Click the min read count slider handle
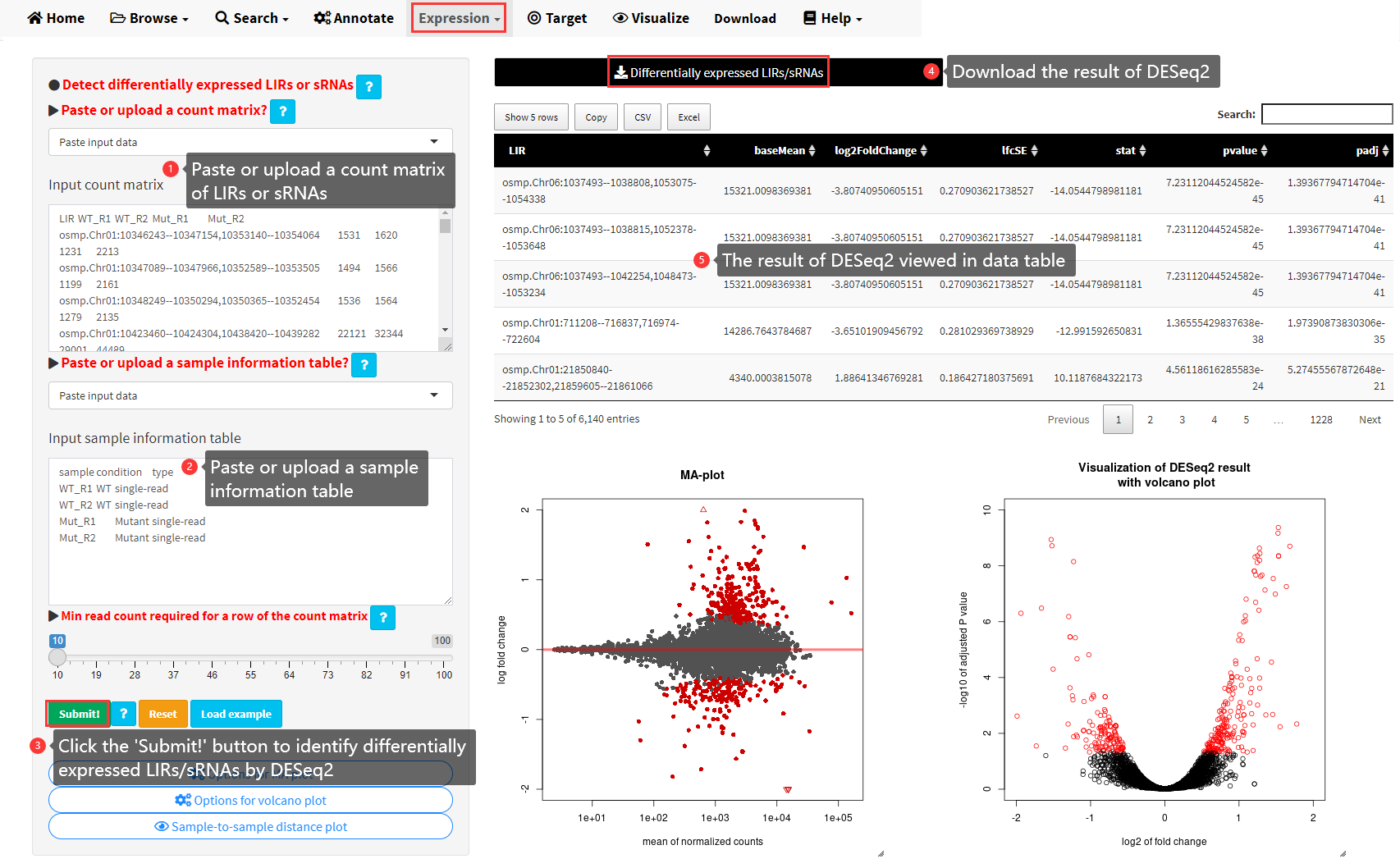Viewport: 1400px width, 868px height. pos(57,657)
